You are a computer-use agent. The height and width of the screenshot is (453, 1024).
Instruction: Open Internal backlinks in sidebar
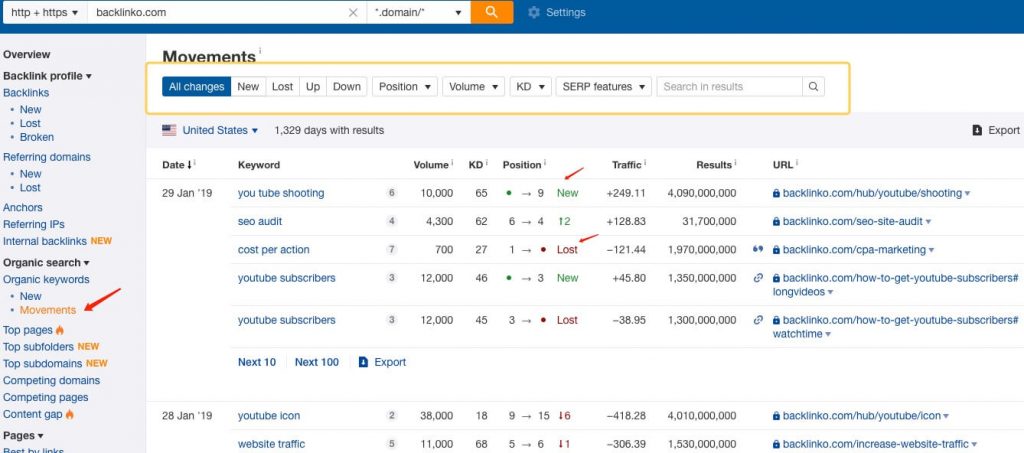click(45, 242)
